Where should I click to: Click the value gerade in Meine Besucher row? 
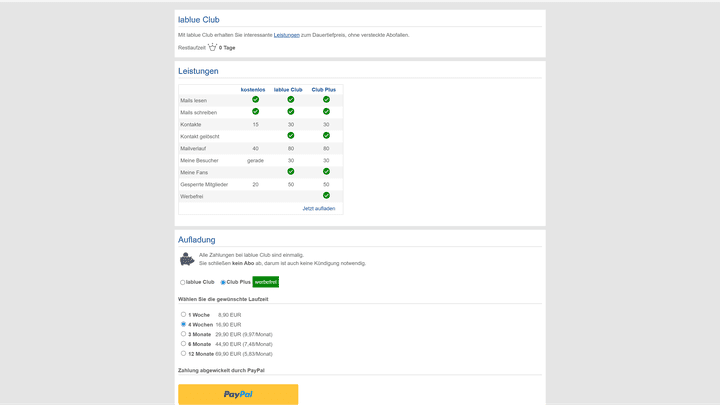255,160
